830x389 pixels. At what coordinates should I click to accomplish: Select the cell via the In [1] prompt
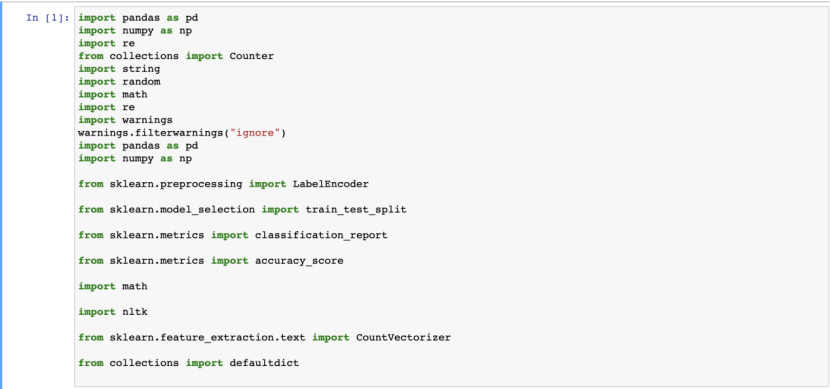pyautogui.click(x=48, y=18)
